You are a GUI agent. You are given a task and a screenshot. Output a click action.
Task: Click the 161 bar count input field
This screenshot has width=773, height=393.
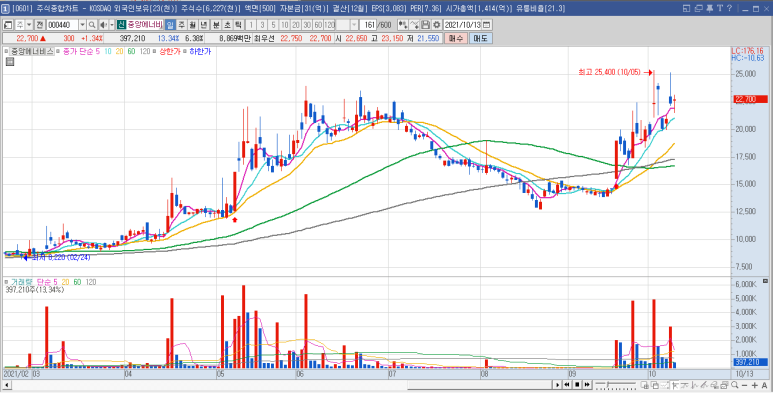click(x=368, y=25)
